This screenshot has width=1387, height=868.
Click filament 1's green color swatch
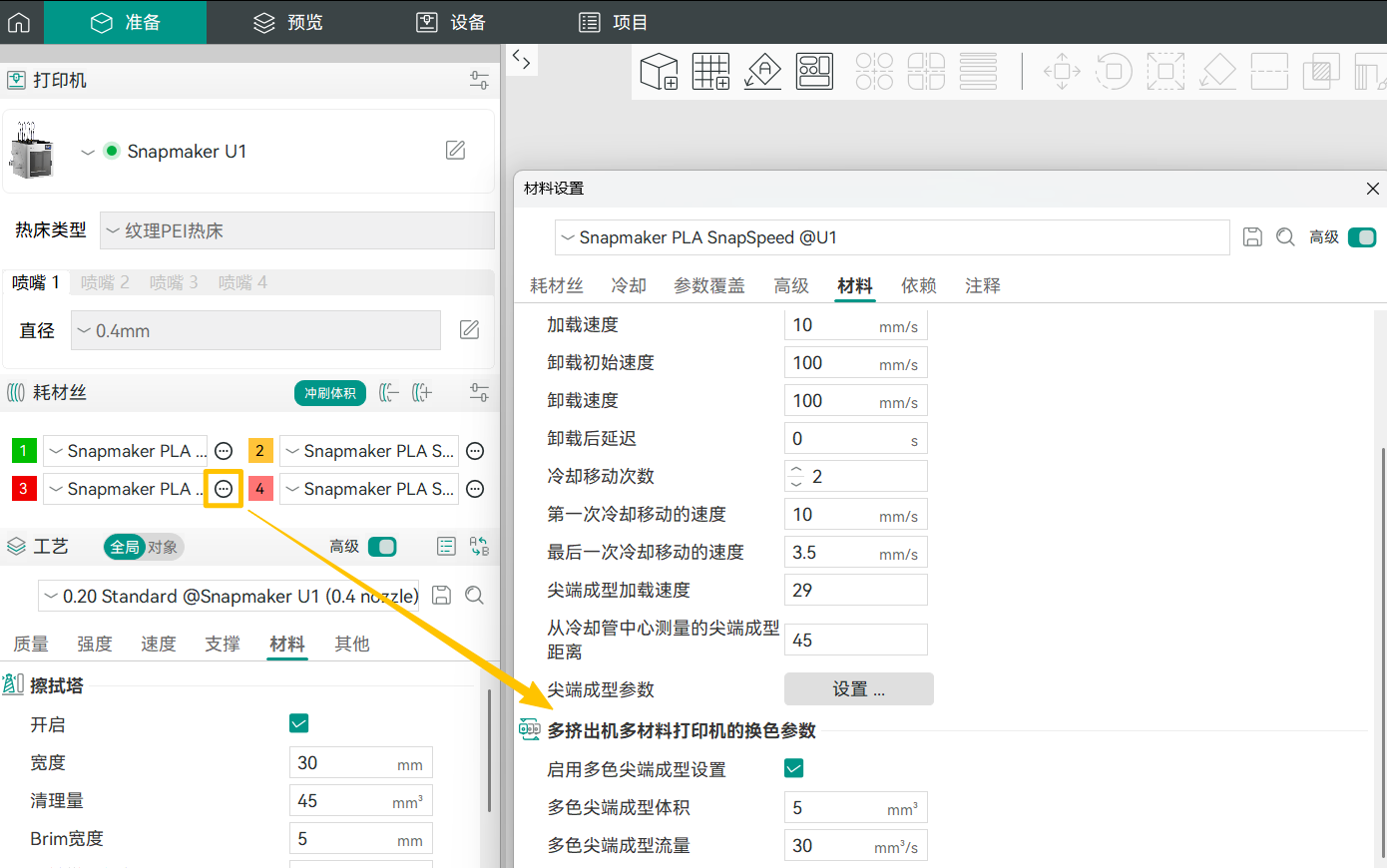click(24, 450)
